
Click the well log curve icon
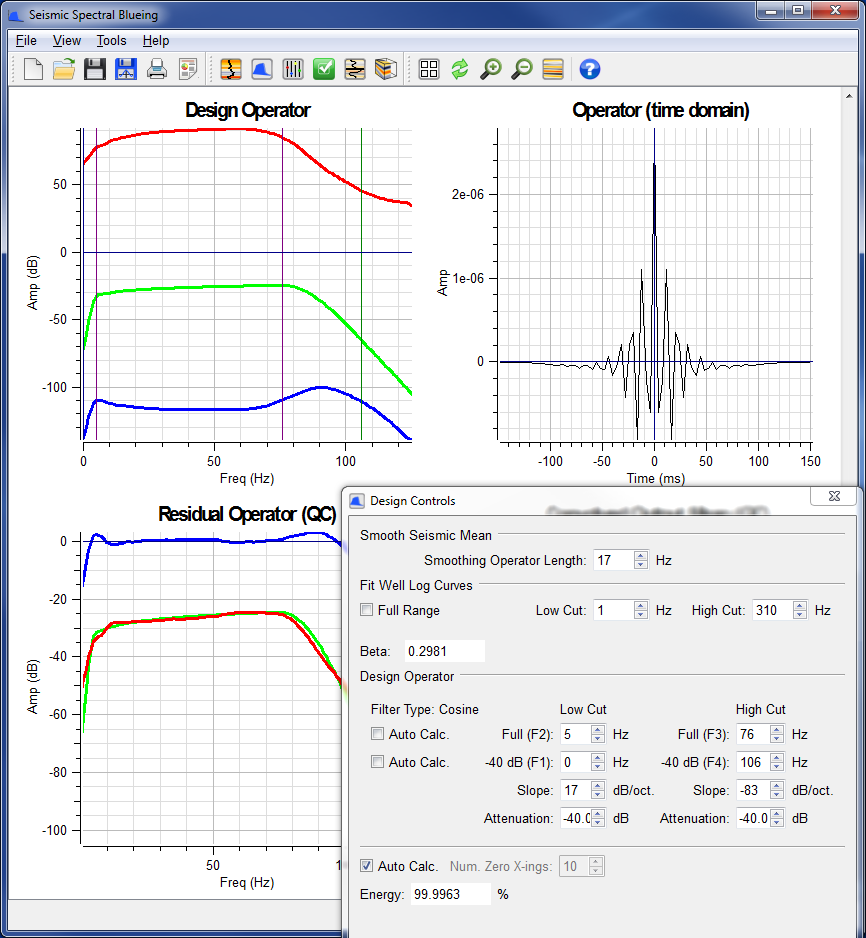point(231,69)
